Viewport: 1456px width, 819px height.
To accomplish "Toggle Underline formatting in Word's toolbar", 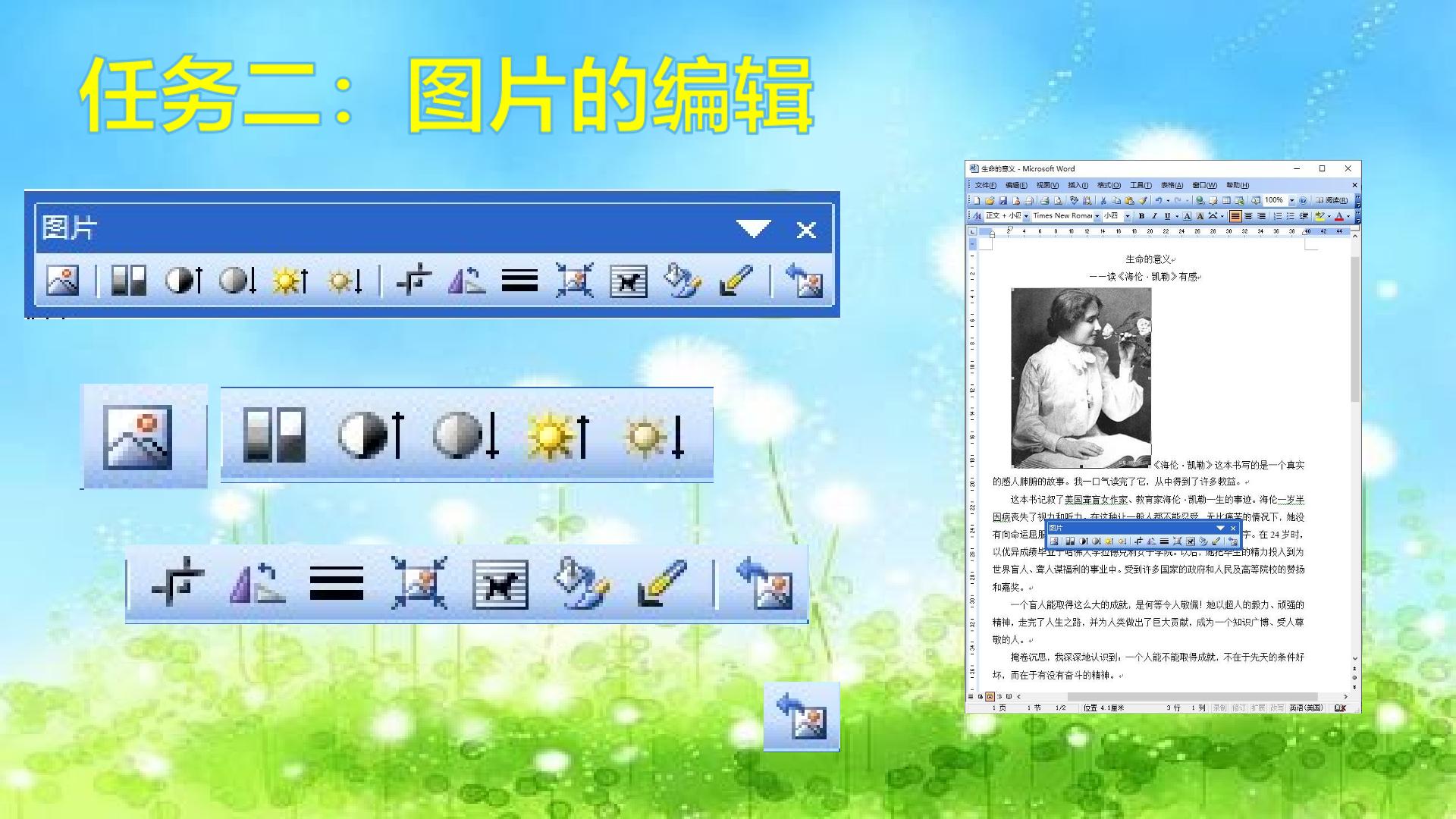I will coord(1167,216).
